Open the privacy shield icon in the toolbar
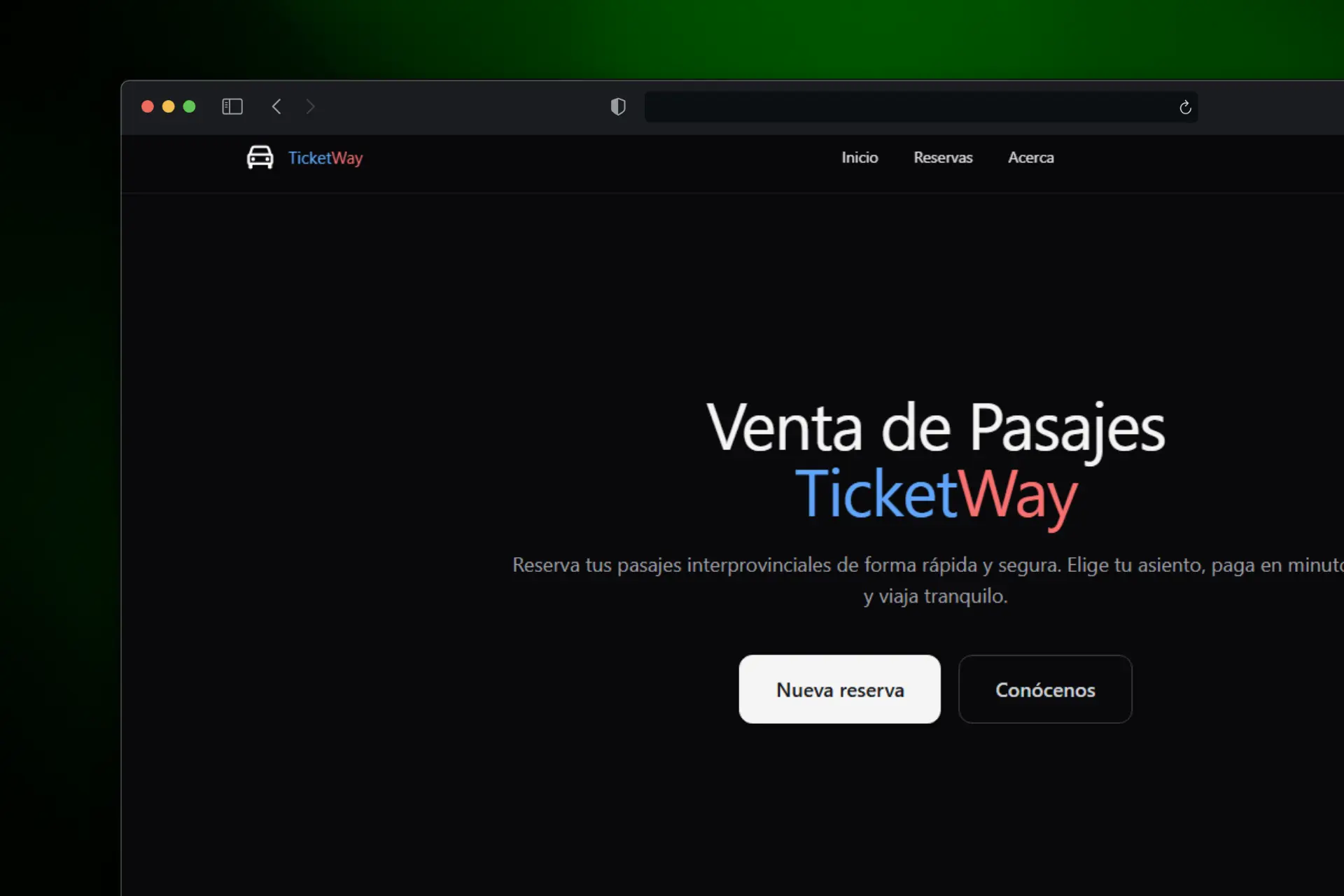 coord(617,106)
